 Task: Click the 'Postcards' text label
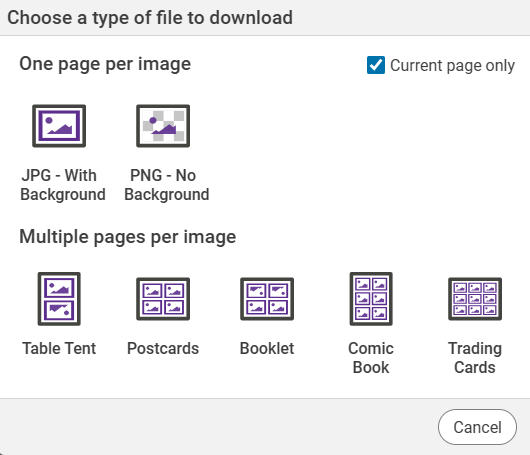click(163, 348)
